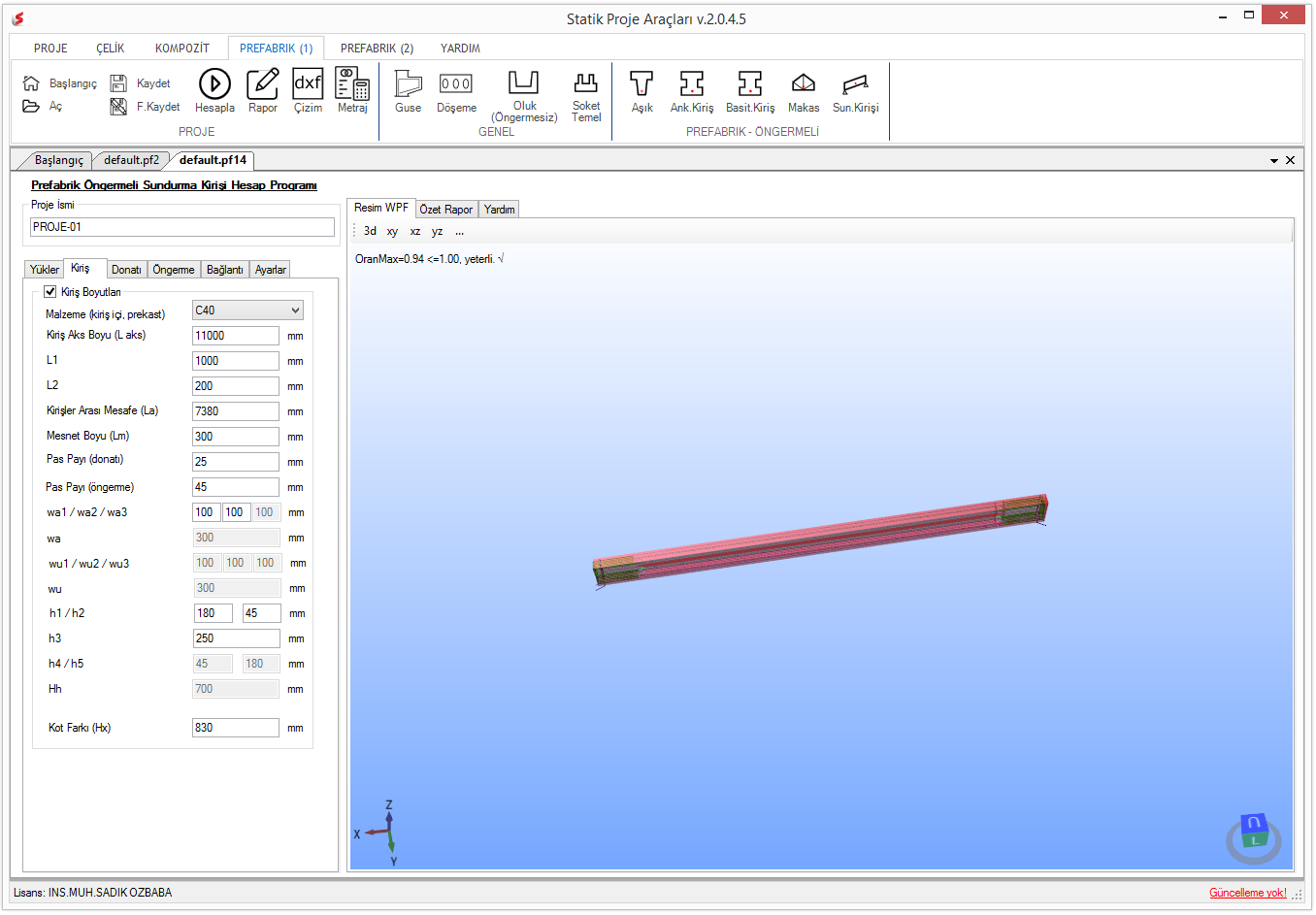Viewport: 1316px width, 915px height.
Task: Select Makas truss tool
Action: [804, 91]
